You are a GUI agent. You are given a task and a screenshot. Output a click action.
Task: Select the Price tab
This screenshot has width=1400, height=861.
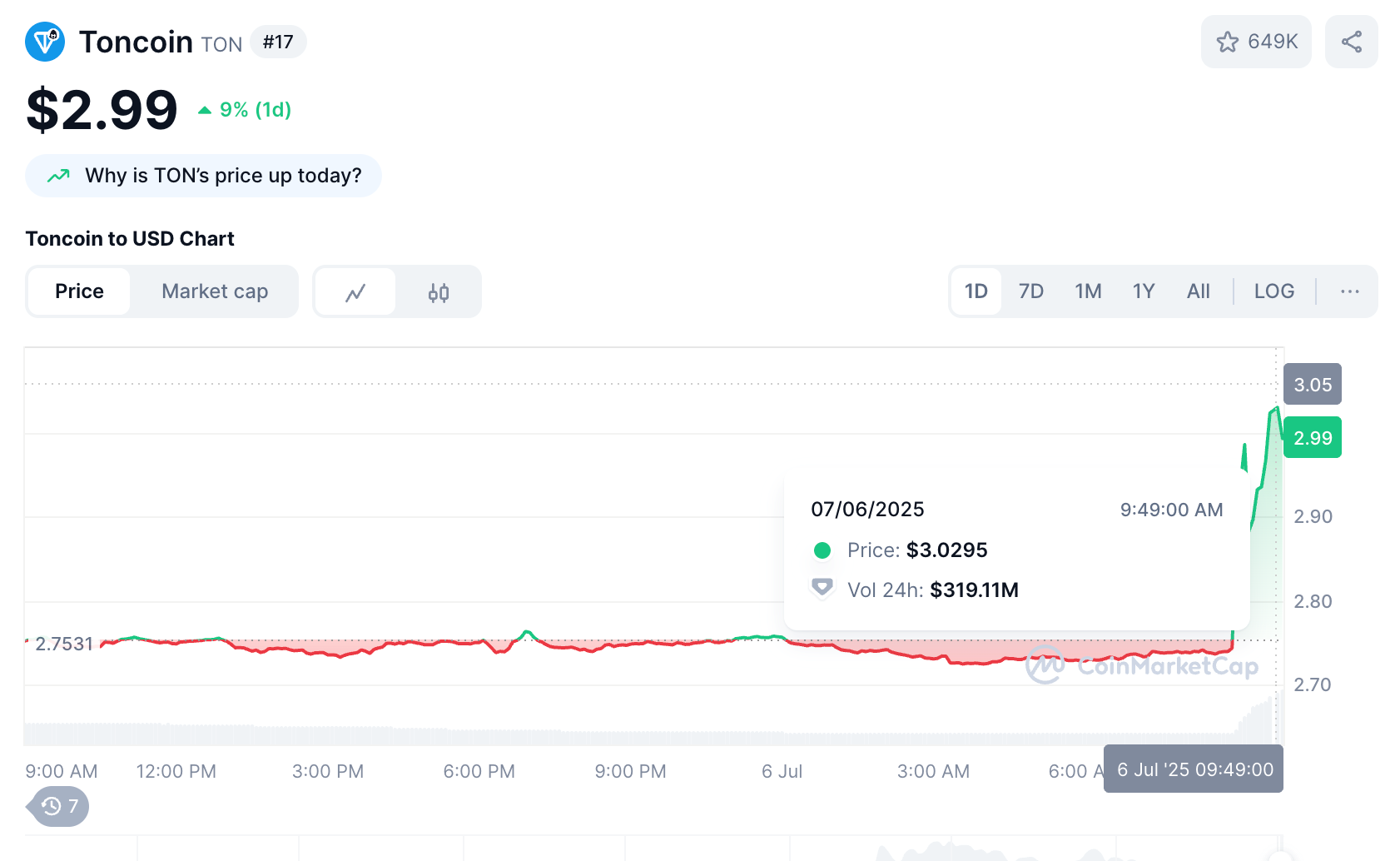pyautogui.click(x=79, y=291)
